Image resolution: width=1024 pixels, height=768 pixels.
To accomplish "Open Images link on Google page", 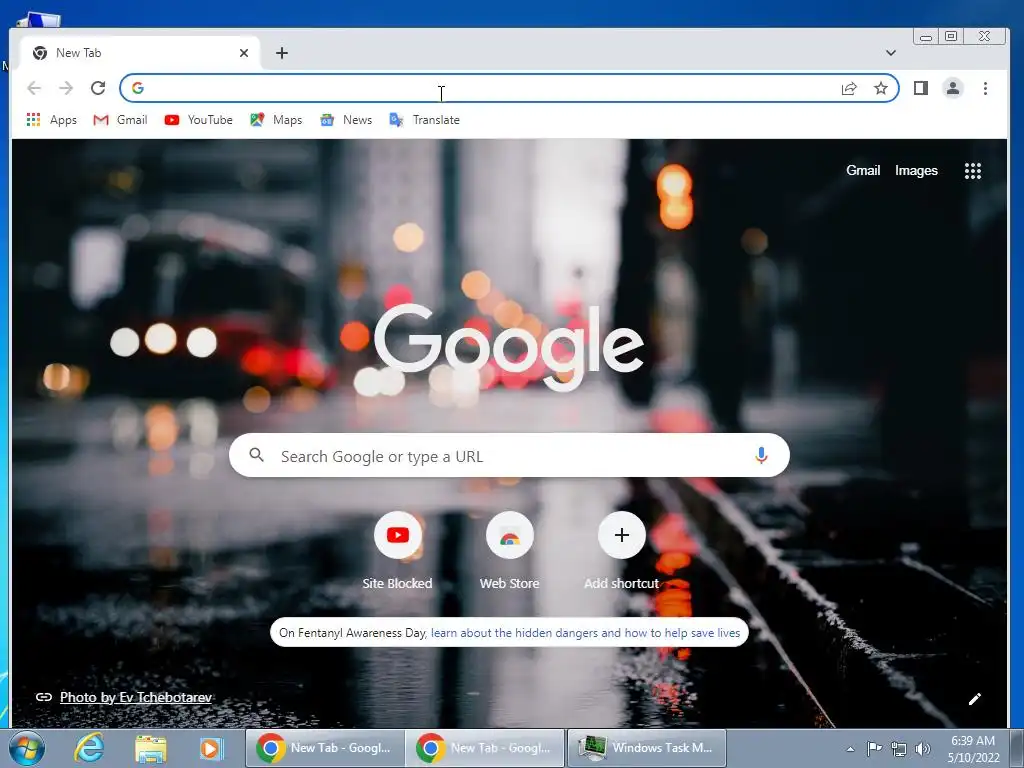I will 916,170.
